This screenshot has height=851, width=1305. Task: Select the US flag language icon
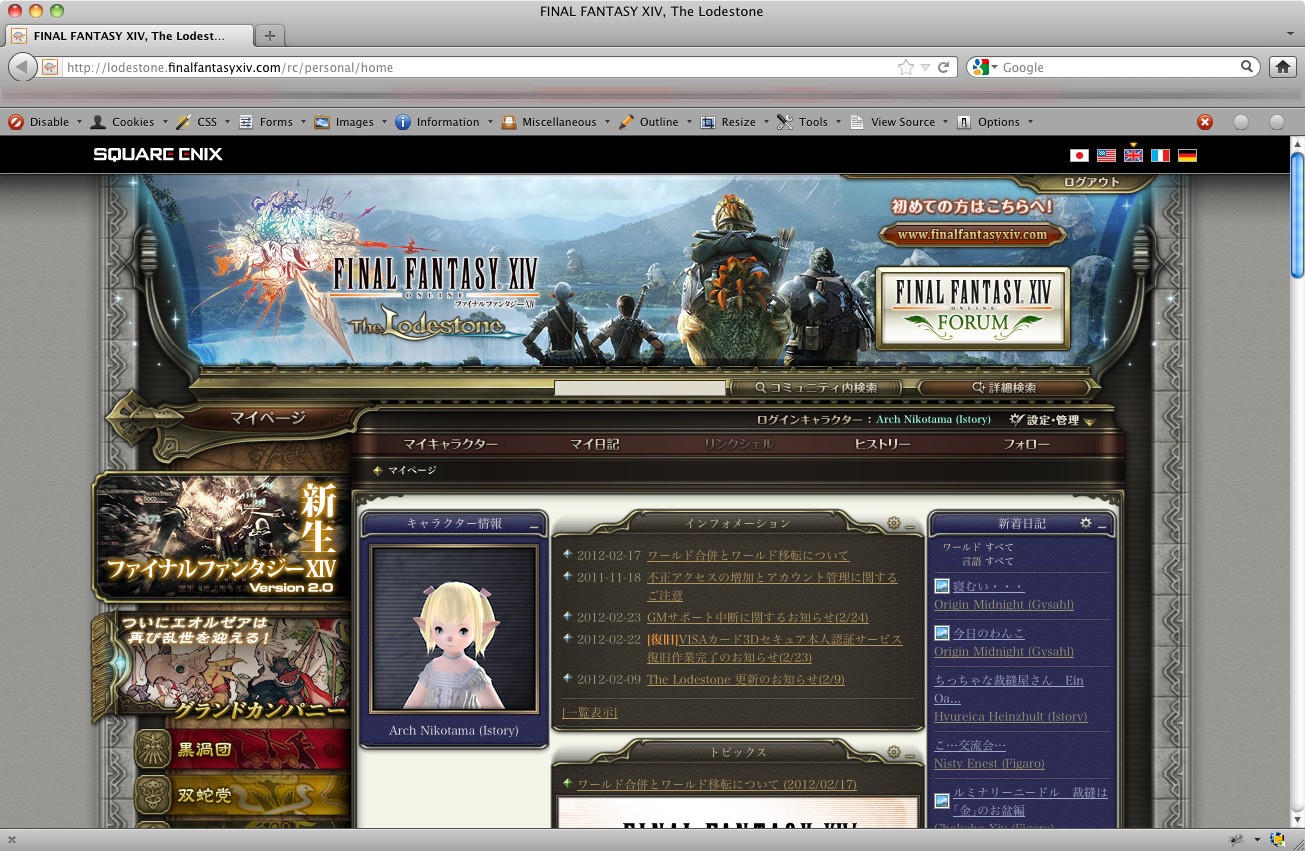click(x=1106, y=155)
